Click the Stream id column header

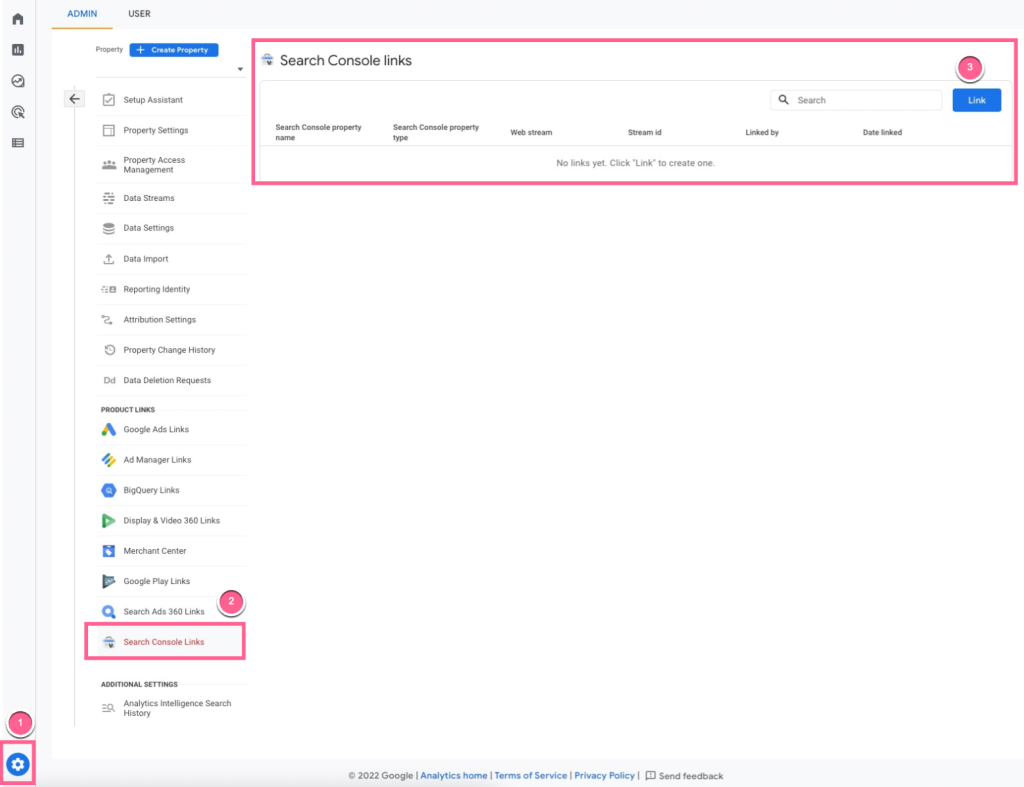tap(645, 133)
